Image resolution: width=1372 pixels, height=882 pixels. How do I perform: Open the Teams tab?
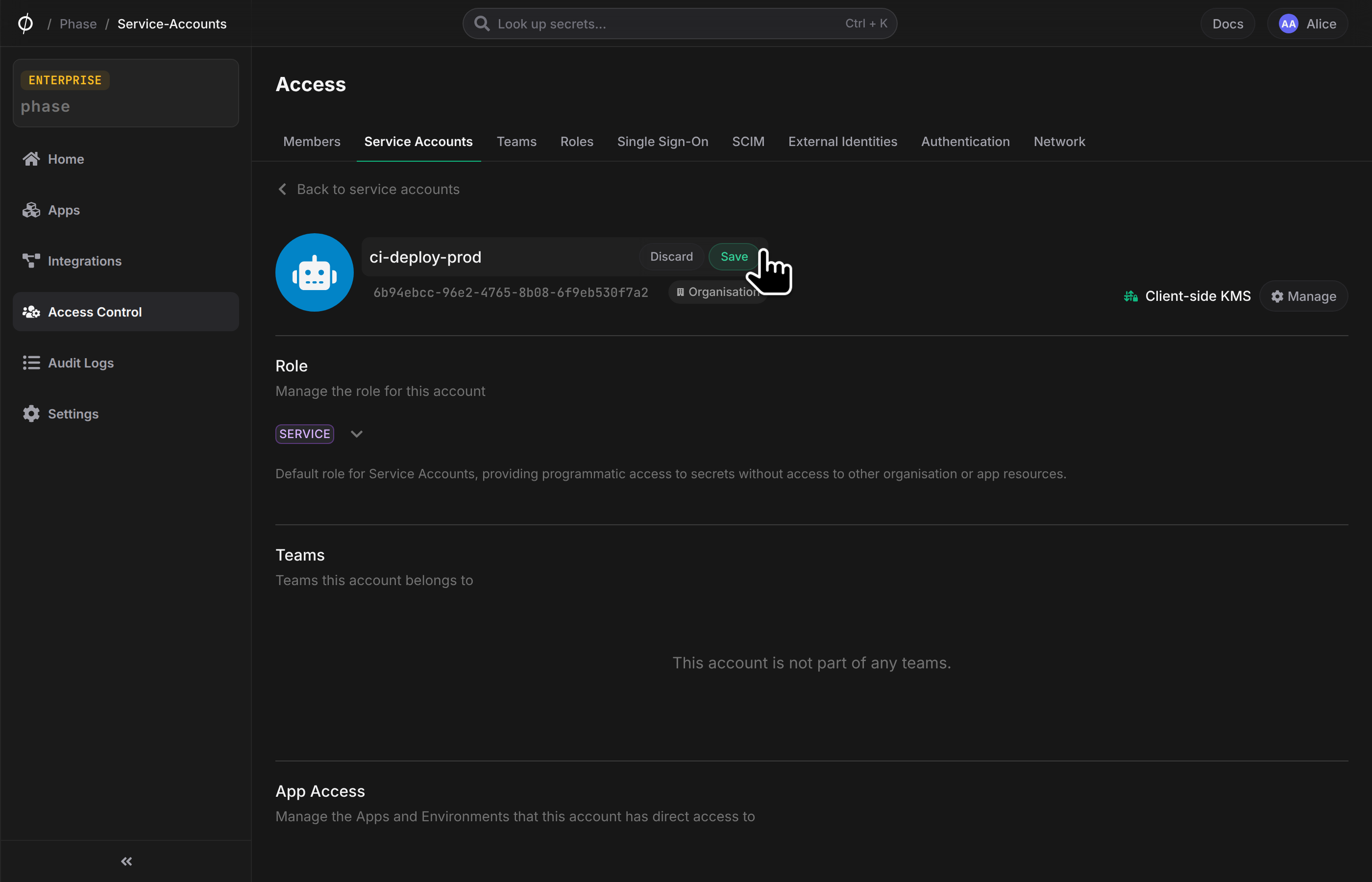pyautogui.click(x=516, y=142)
